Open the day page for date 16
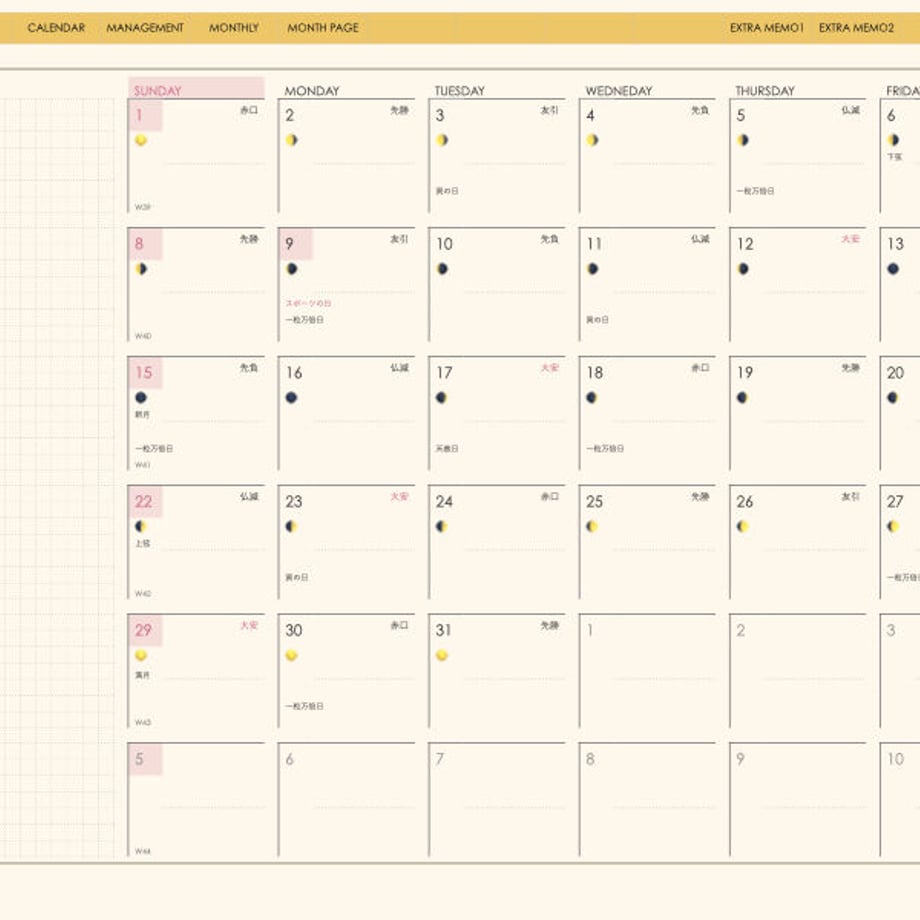Screen dimensions: 920x920 [294, 373]
